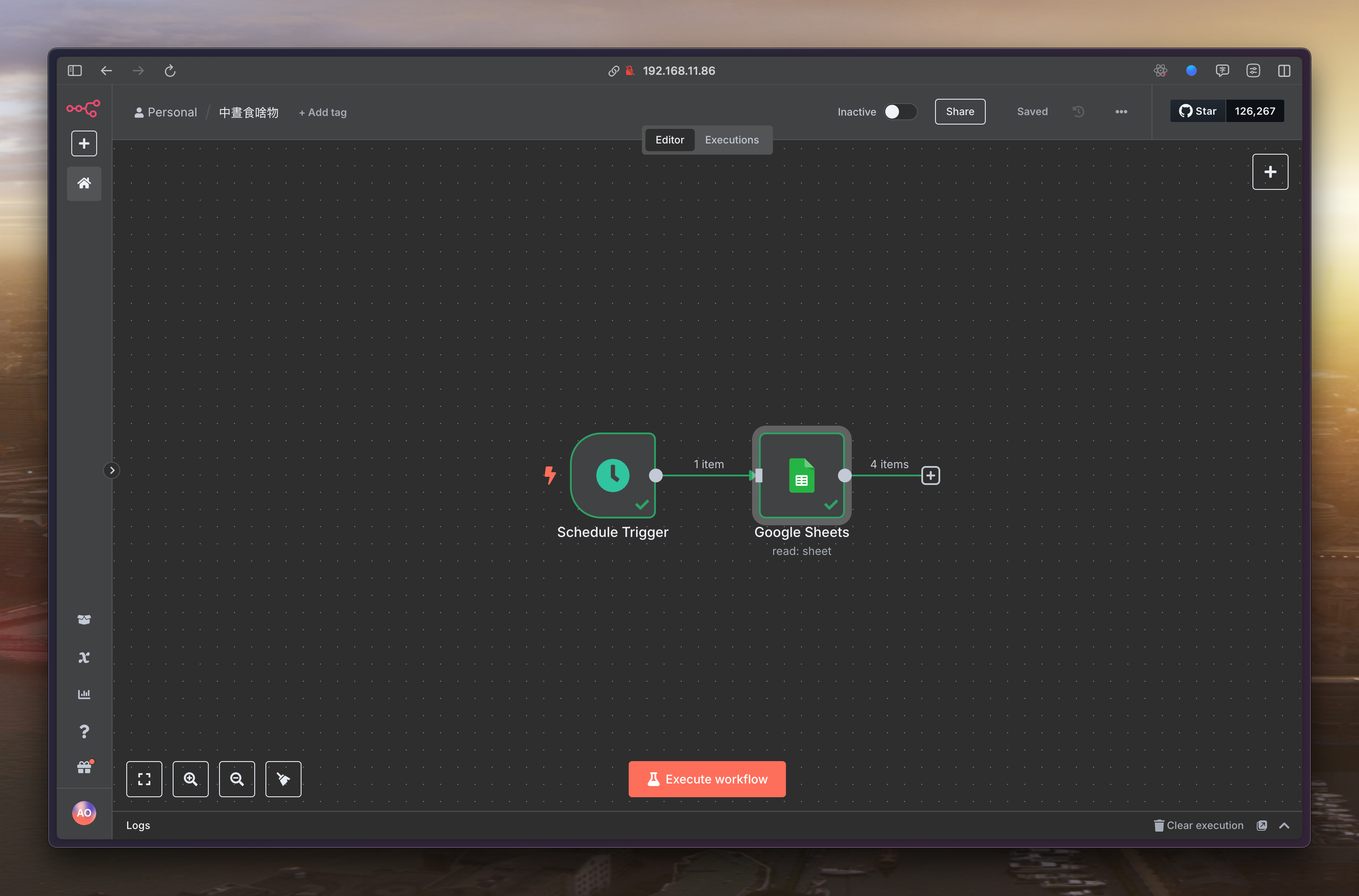Image resolution: width=1359 pixels, height=896 pixels.
Task: Click the Share button
Action: point(960,111)
